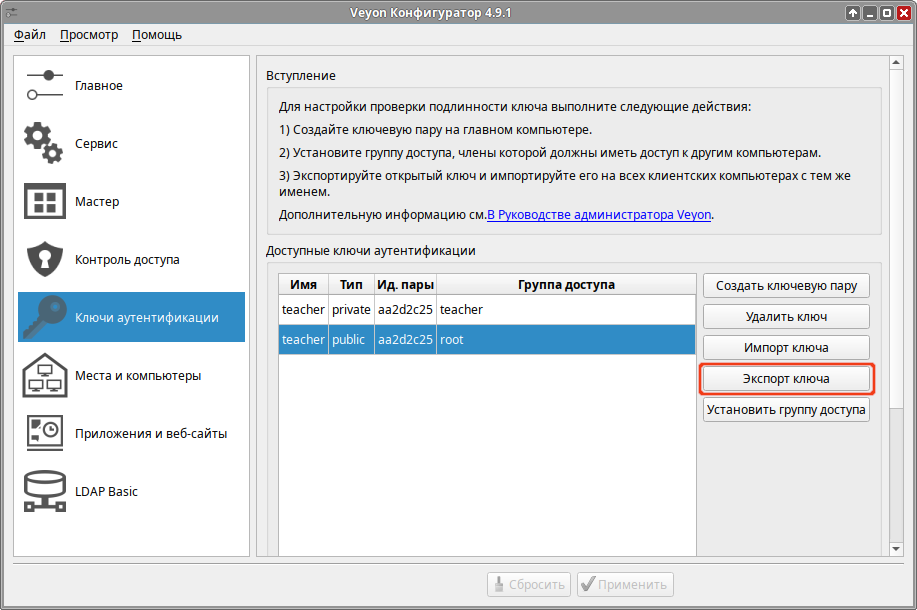Go to the Контроль доступа page label
Viewport: 917px width, 610px height.
point(127,259)
